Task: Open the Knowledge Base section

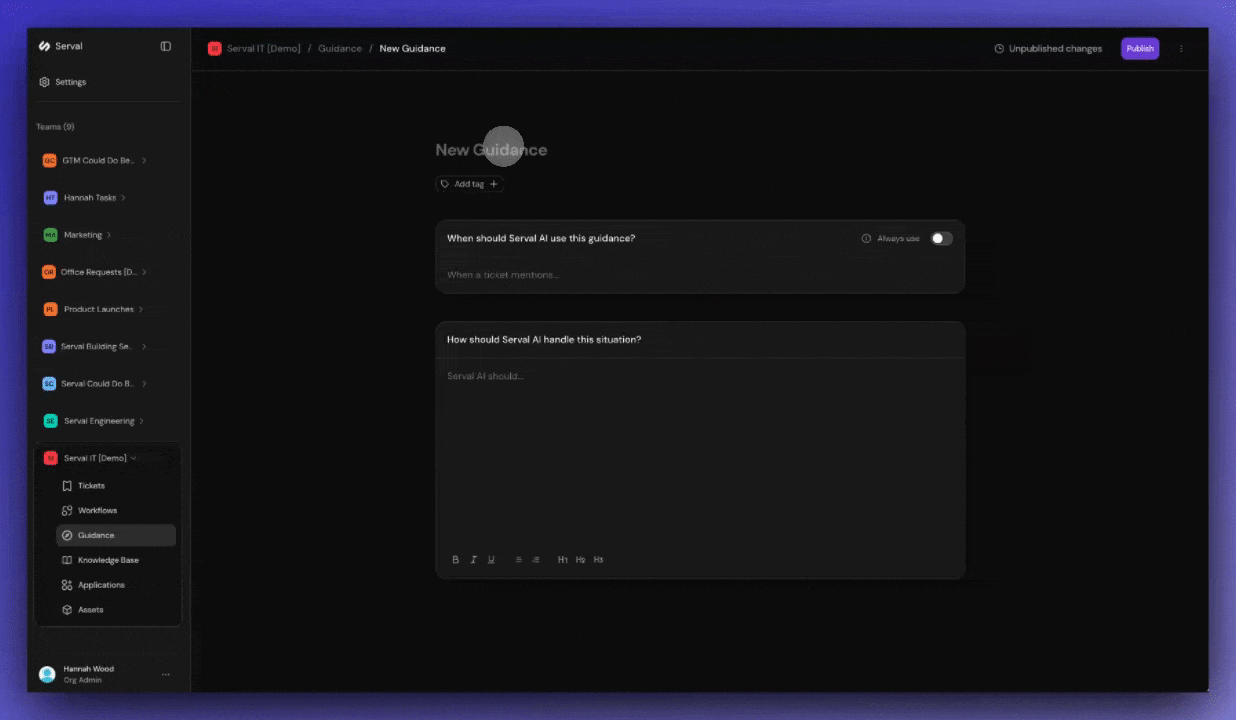Action: click(107, 560)
